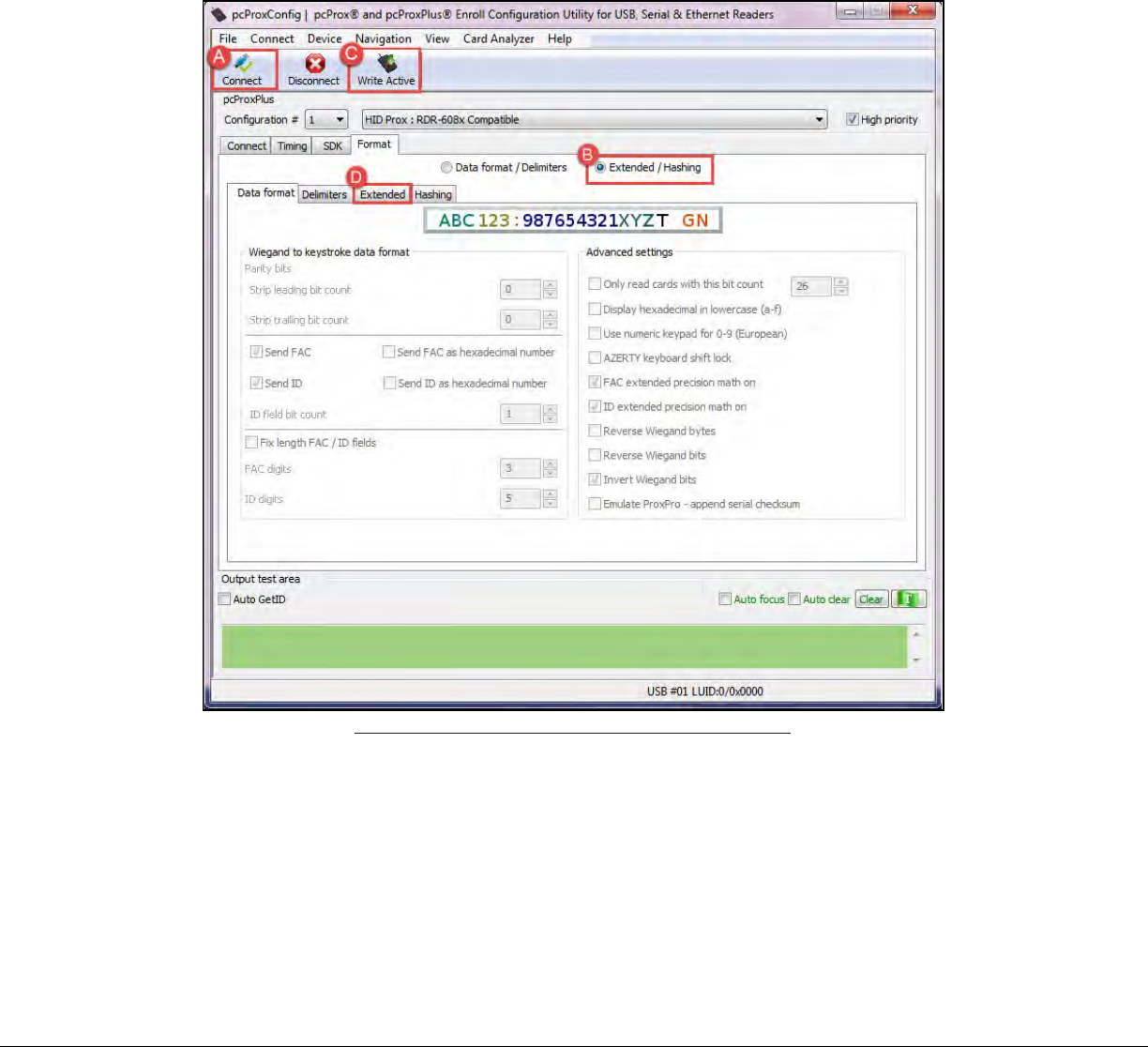Open the Data format sub-tab
The height and width of the screenshot is (1047, 1148).
pyautogui.click(x=265, y=192)
